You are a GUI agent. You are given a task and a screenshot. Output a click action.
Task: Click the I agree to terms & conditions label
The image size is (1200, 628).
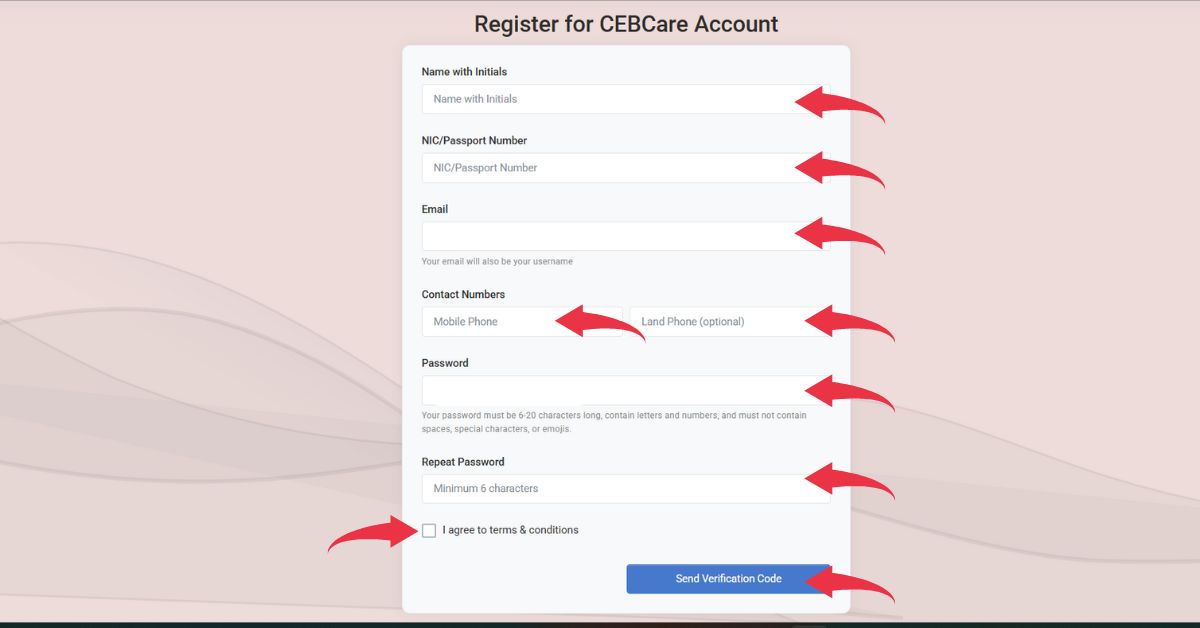pyautogui.click(x=510, y=530)
